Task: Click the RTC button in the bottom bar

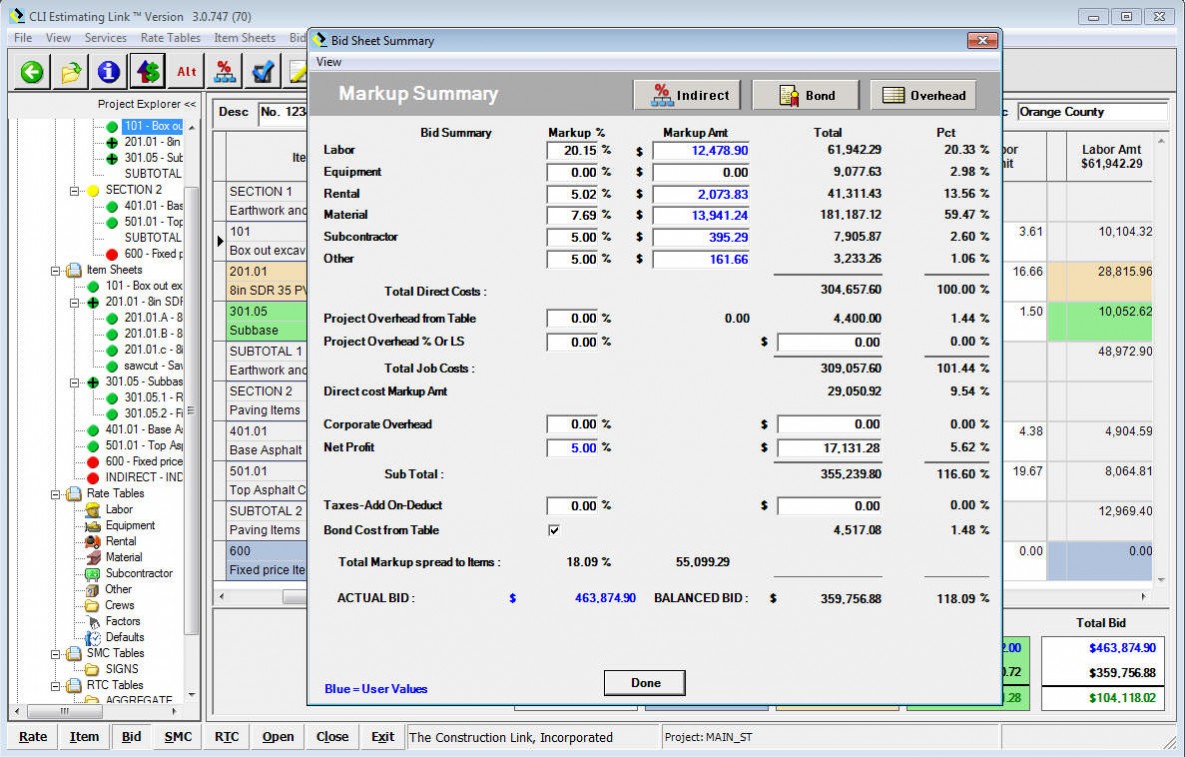Action: click(x=227, y=737)
